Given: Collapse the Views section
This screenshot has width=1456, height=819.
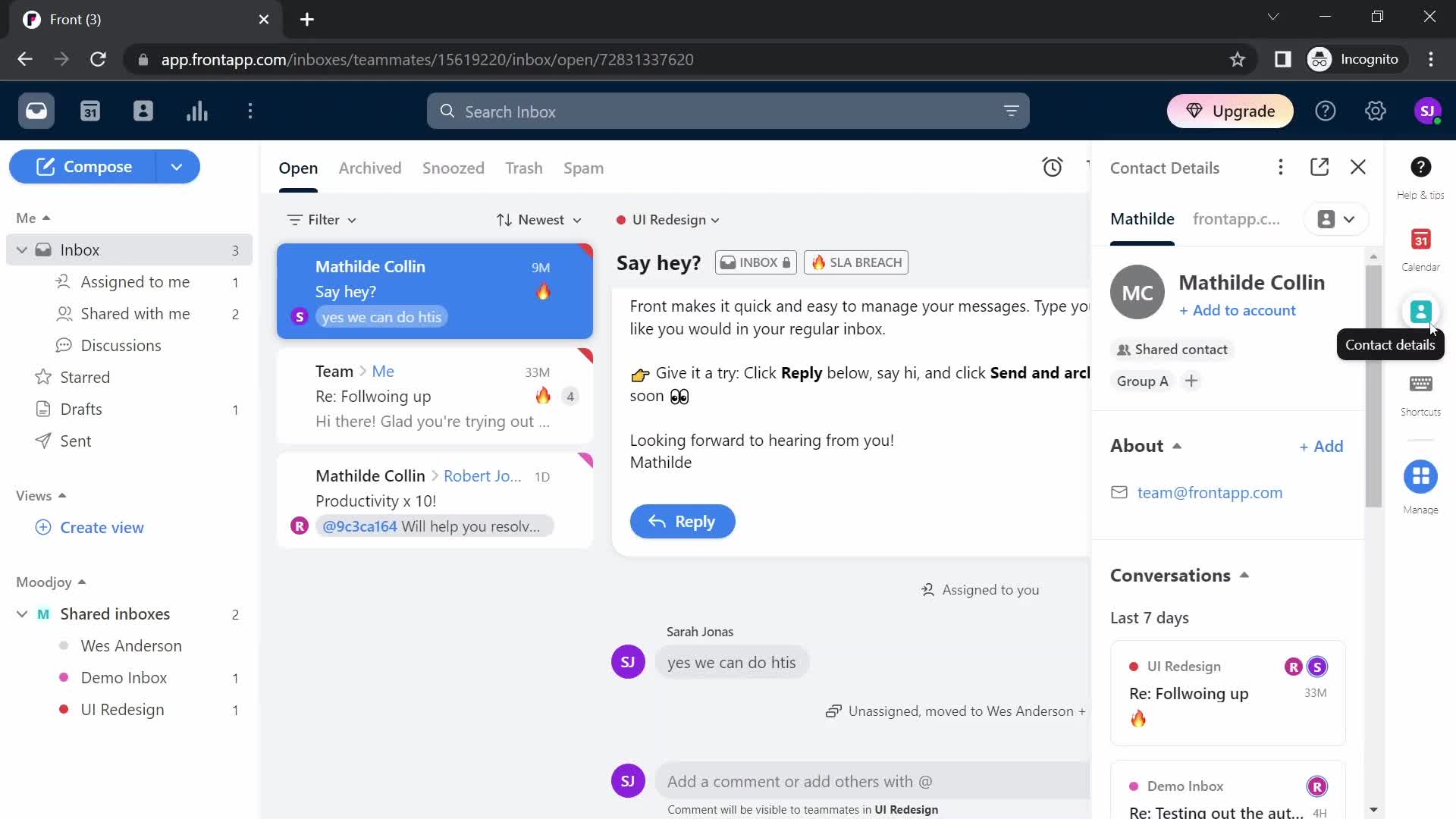Looking at the screenshot, I should click(x=42, y=496).
